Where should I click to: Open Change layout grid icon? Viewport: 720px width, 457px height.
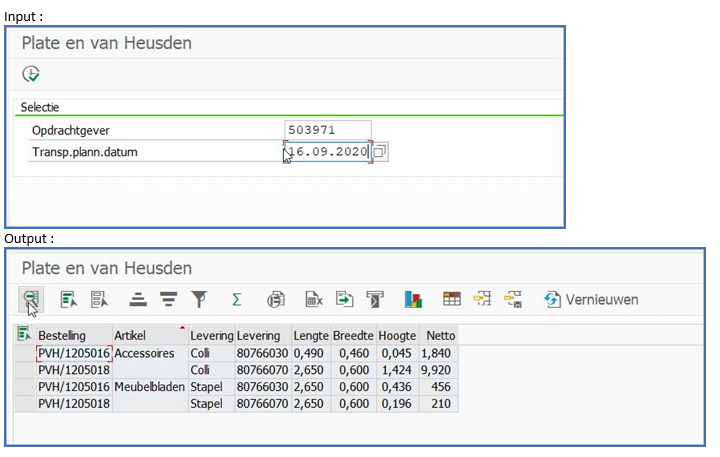click(452, 299)
